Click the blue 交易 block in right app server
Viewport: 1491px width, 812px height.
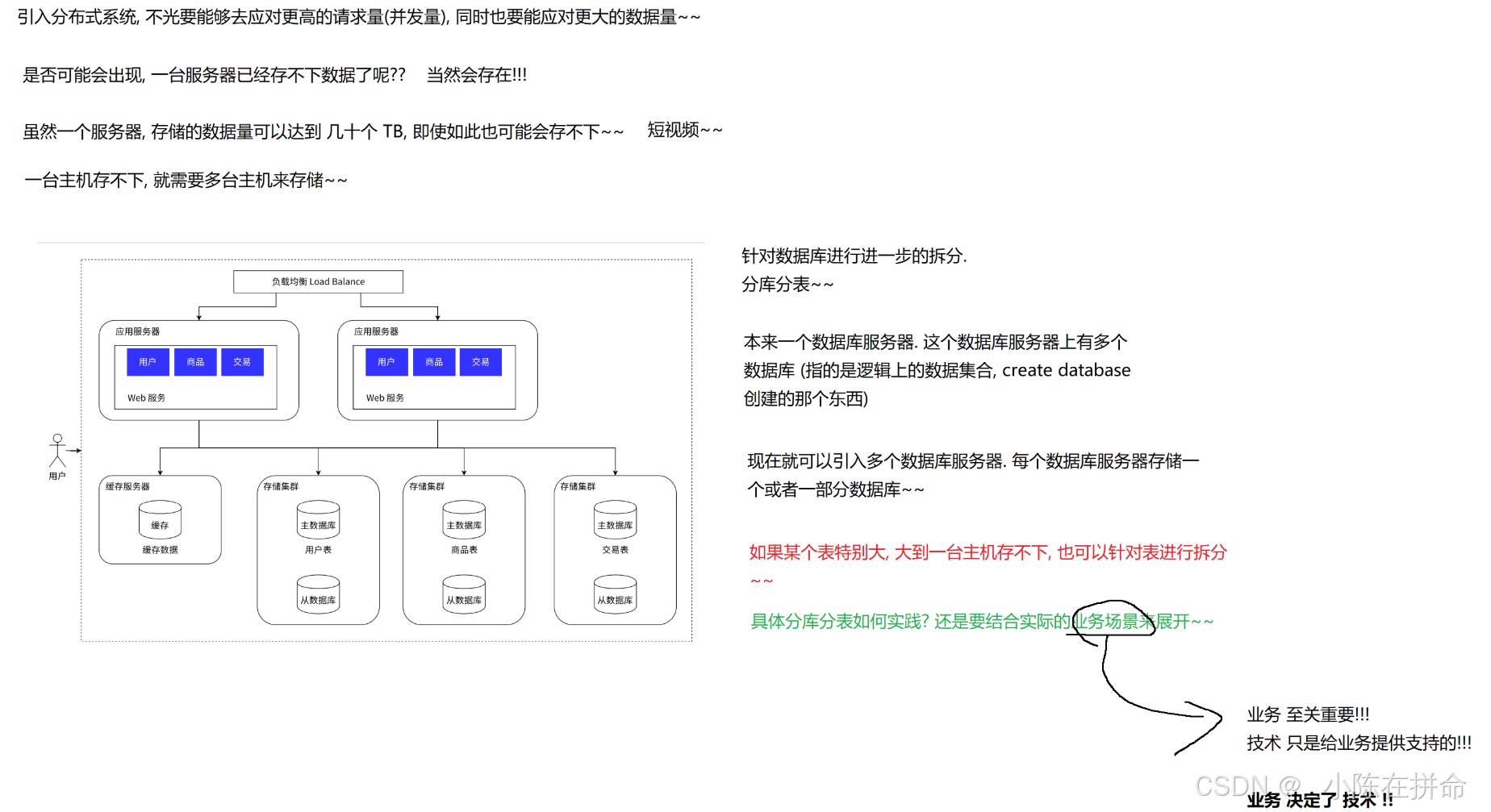tap(481, 362)
